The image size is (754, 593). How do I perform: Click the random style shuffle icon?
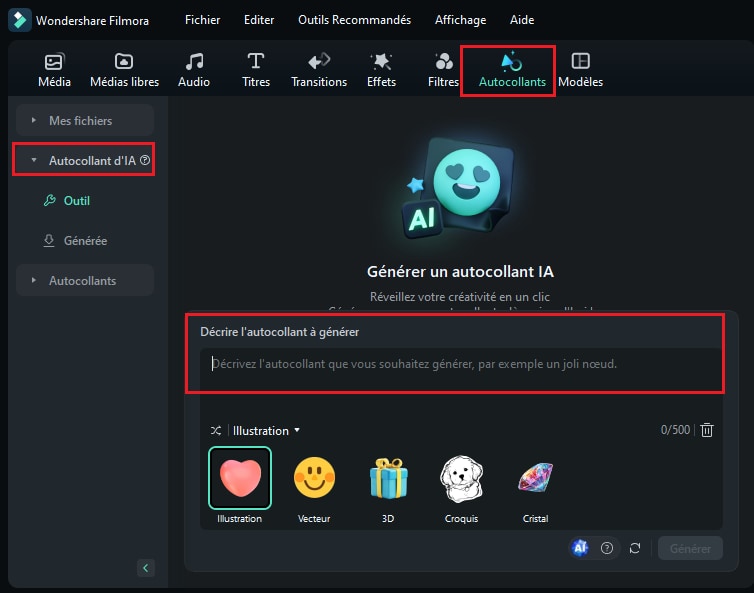pyautogui.click(x=216, y=430)
